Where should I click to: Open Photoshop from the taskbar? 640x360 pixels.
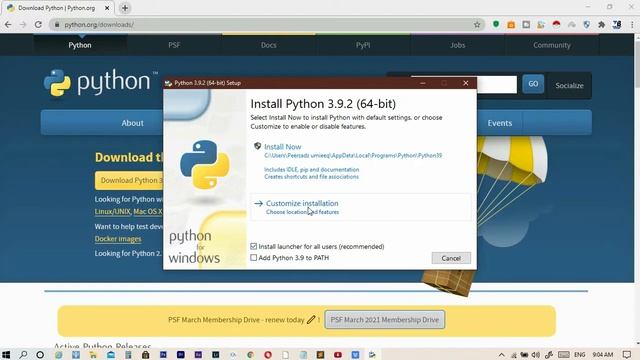(163, 354)
